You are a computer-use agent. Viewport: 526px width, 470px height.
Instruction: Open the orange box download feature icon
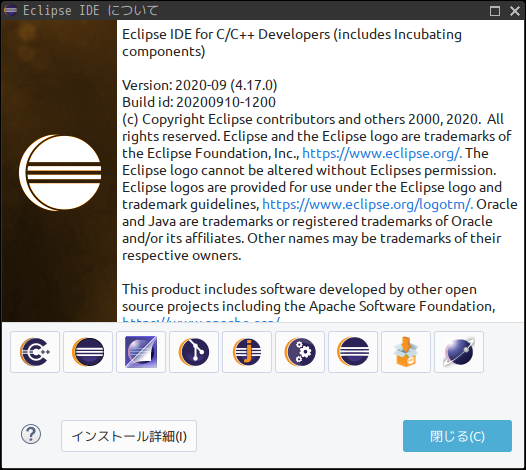click(406, 352)
